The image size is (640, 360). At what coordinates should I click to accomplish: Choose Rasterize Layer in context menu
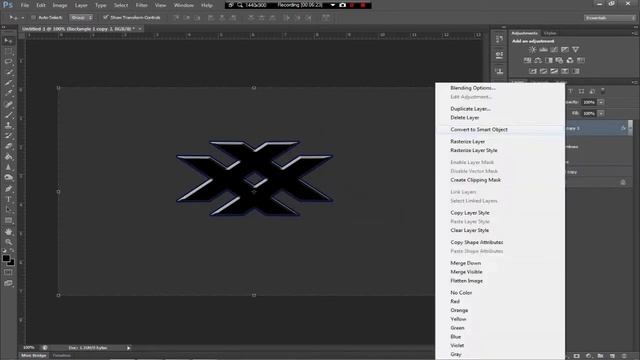(x=467, y=141)
